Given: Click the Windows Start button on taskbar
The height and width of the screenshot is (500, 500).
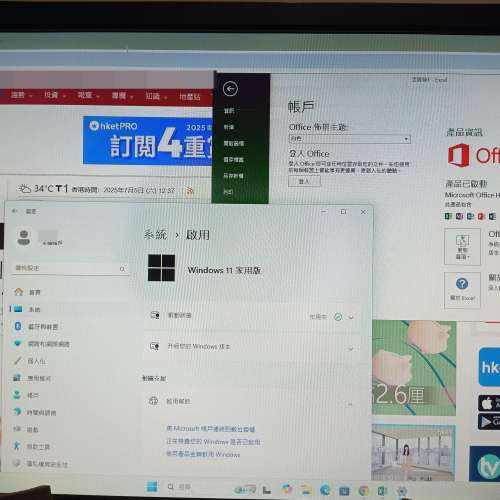Looking at the screenshot, I should point(152,487).
